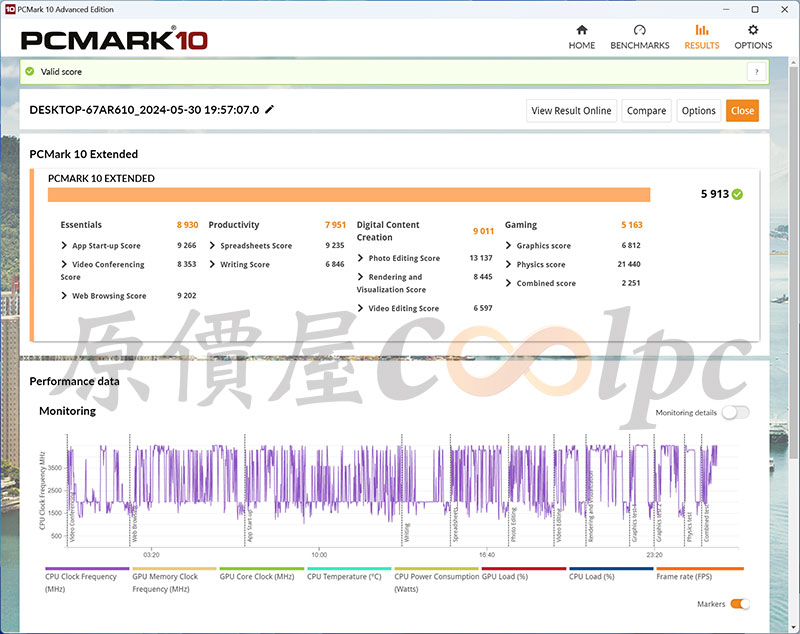Click the question mark help icon
The image size is (800, 634).
(757, 72)
